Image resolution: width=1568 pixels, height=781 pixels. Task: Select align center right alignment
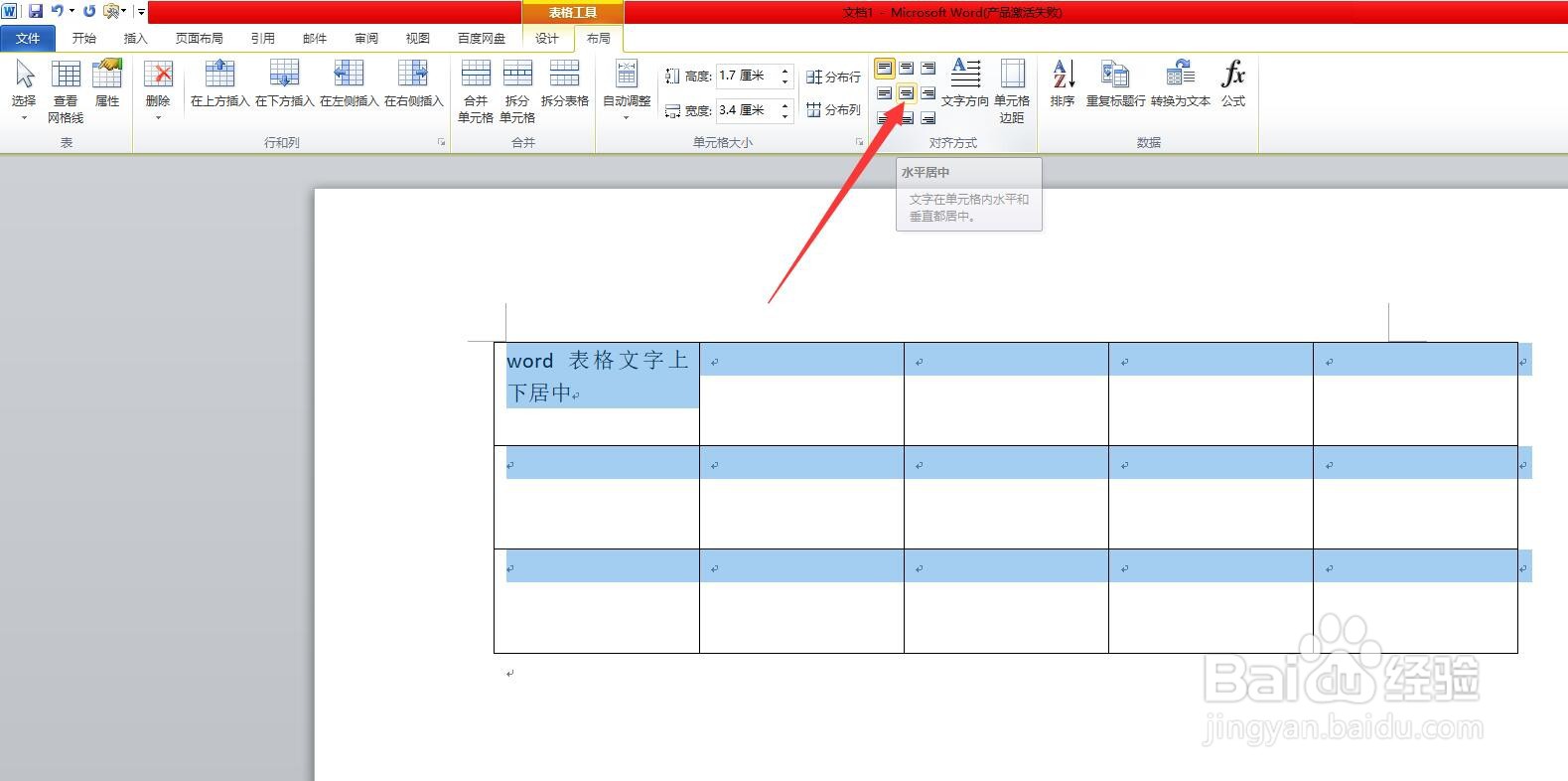[x=927, y=93]
